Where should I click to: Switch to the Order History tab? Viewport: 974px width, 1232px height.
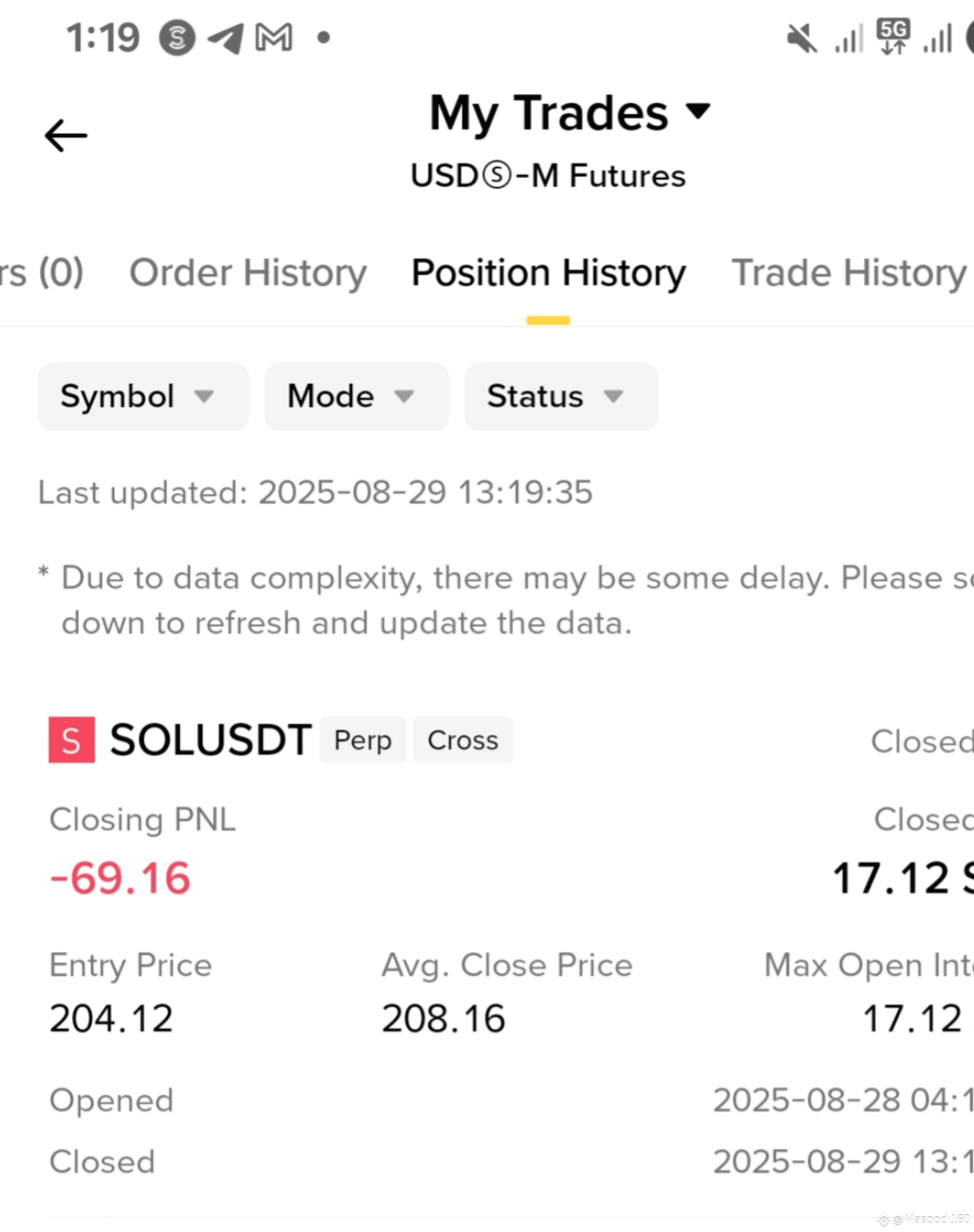[248, 274]
